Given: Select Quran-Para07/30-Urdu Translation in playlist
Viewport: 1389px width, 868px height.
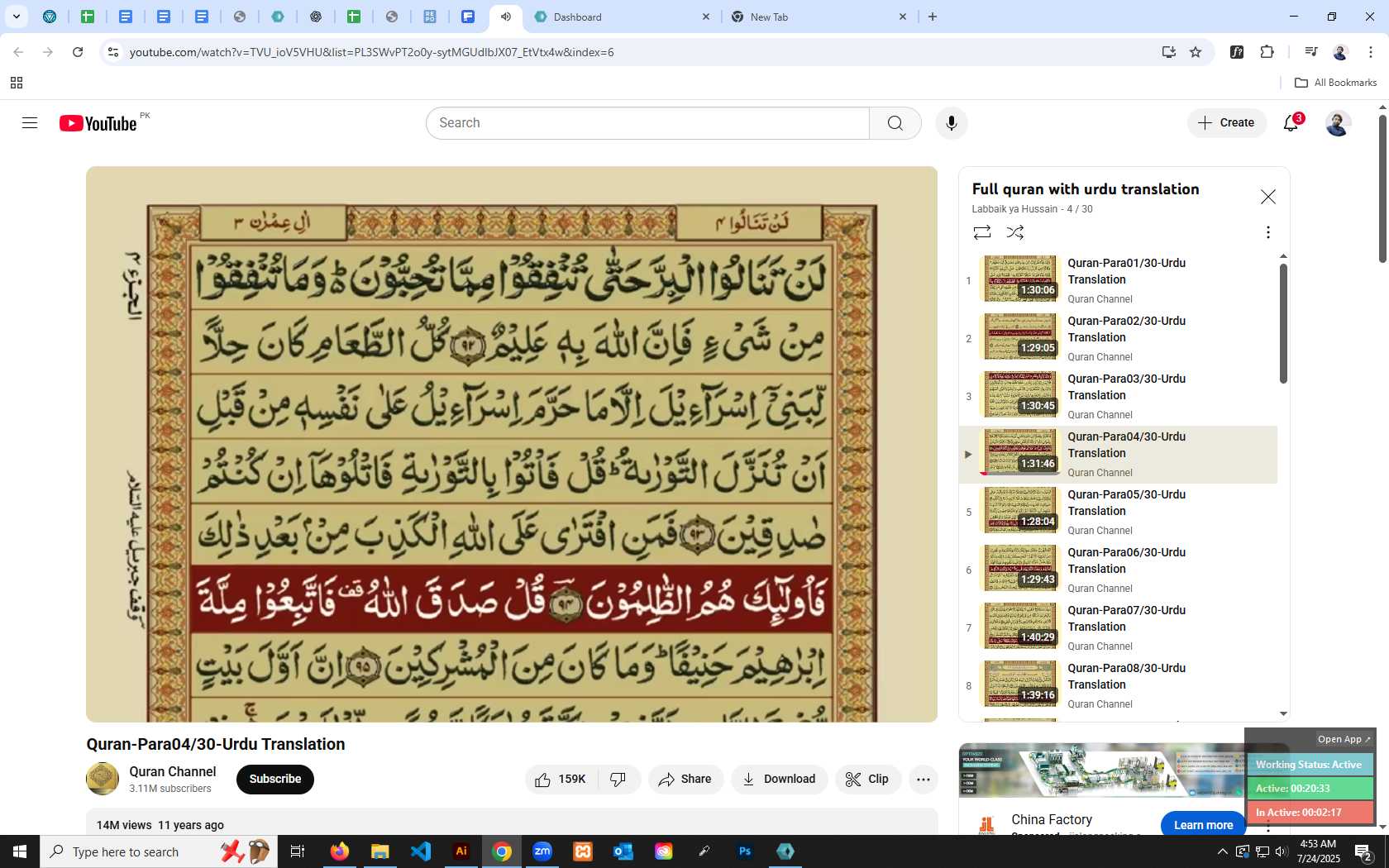Looking at the screenshot, I should pyautogui.click(x=1118, y=628).
